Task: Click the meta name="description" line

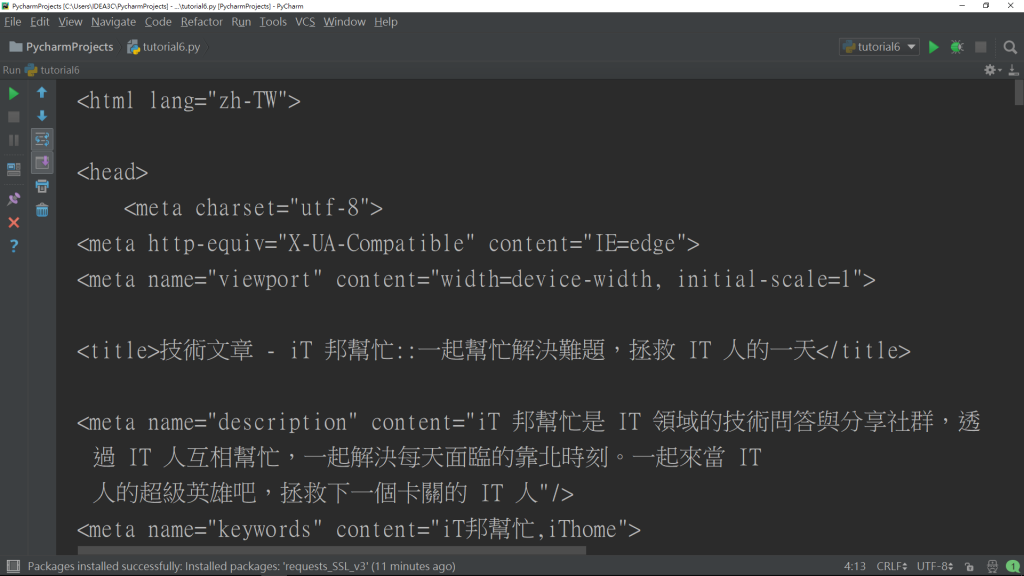Action: click(528, 458)
